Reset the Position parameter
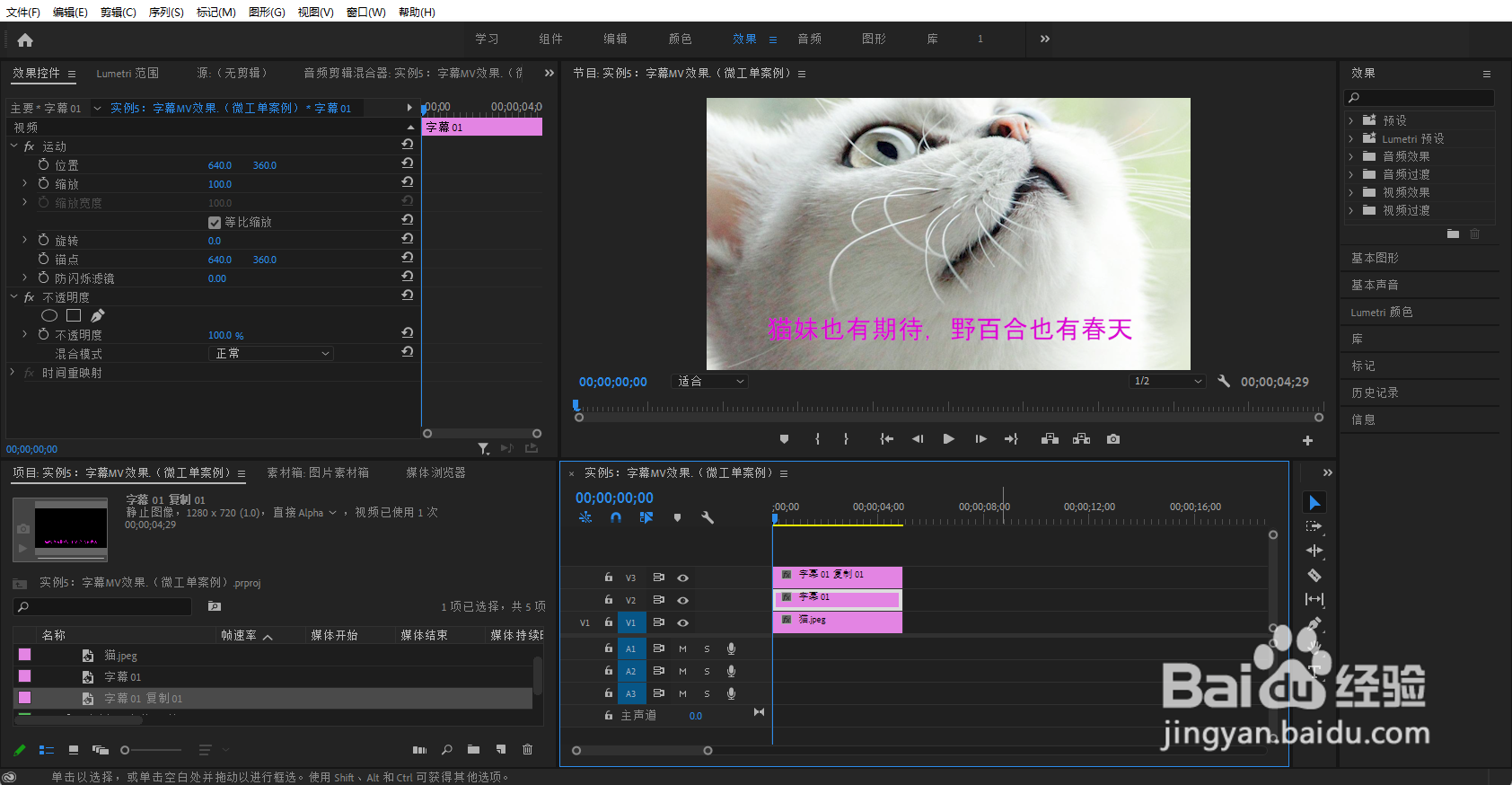 point(408,163)
